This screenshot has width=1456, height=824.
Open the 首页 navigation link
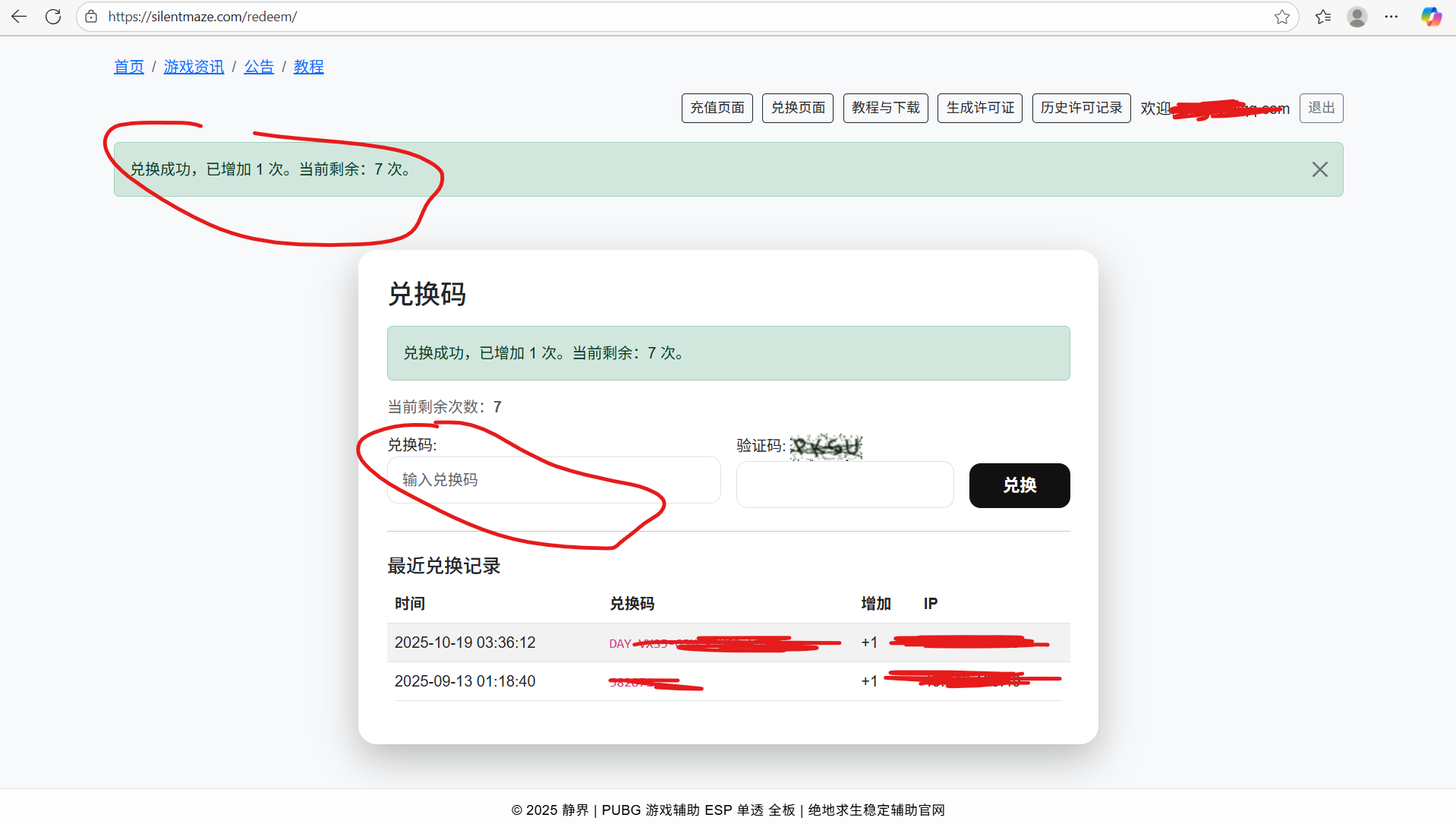(128, 67)
